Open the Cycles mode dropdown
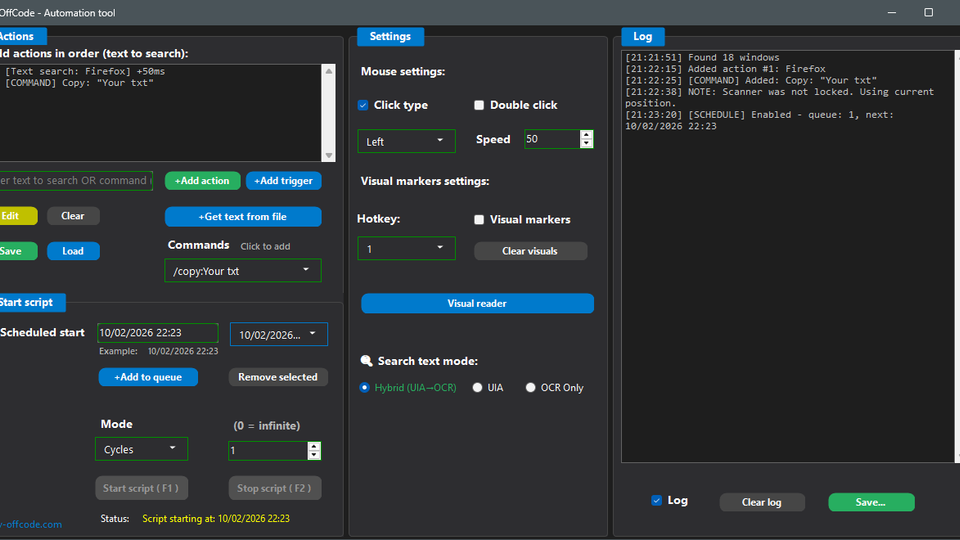Screen dimensions: 960x540 coord(141,449)
